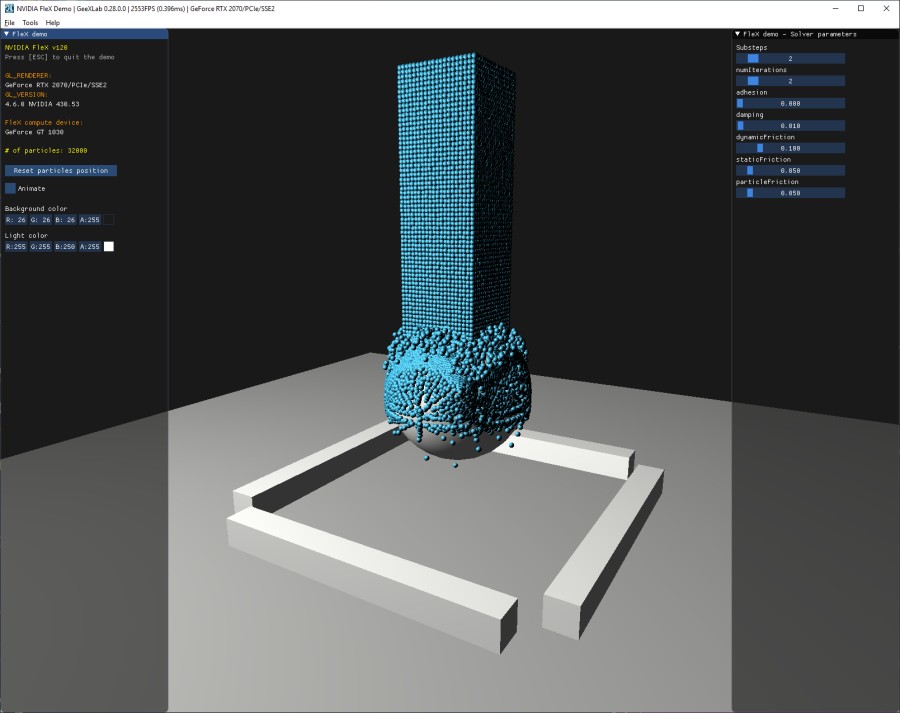
Task: Collapse the Solver parameters panel
Action: [x=738, y=34]
